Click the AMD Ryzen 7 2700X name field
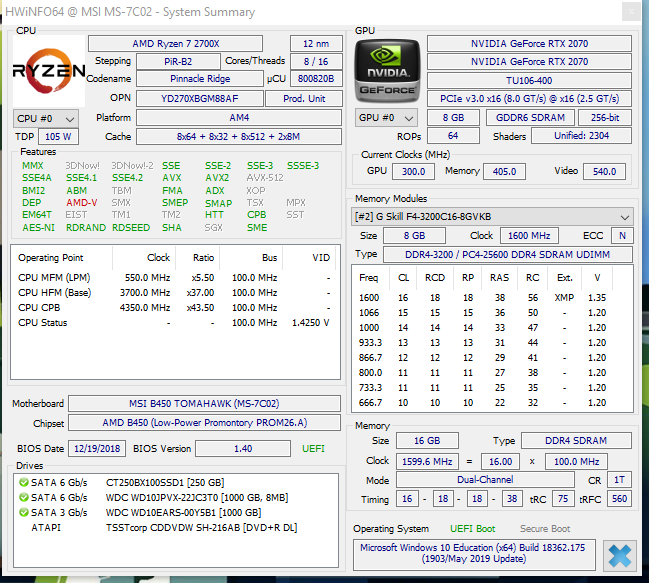 pos(175,44)
